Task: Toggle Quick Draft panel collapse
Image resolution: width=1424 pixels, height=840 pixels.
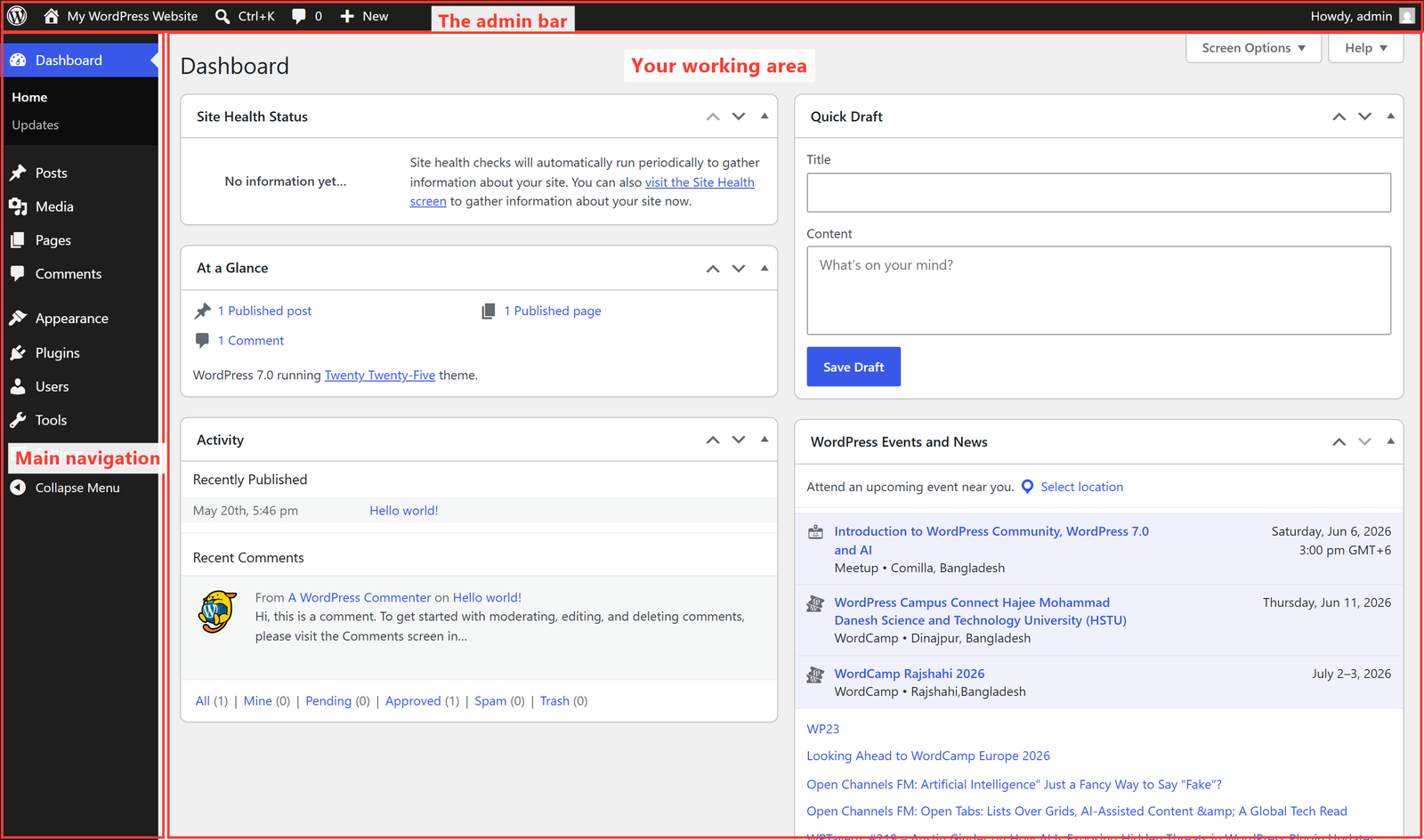Action: click(1390, 116)
